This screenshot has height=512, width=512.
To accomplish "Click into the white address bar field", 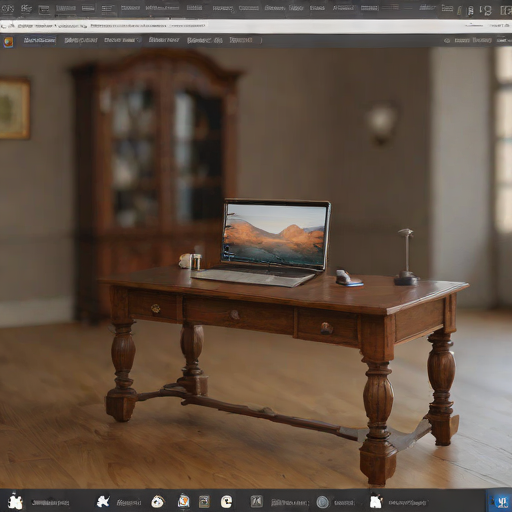I will 256,26.
